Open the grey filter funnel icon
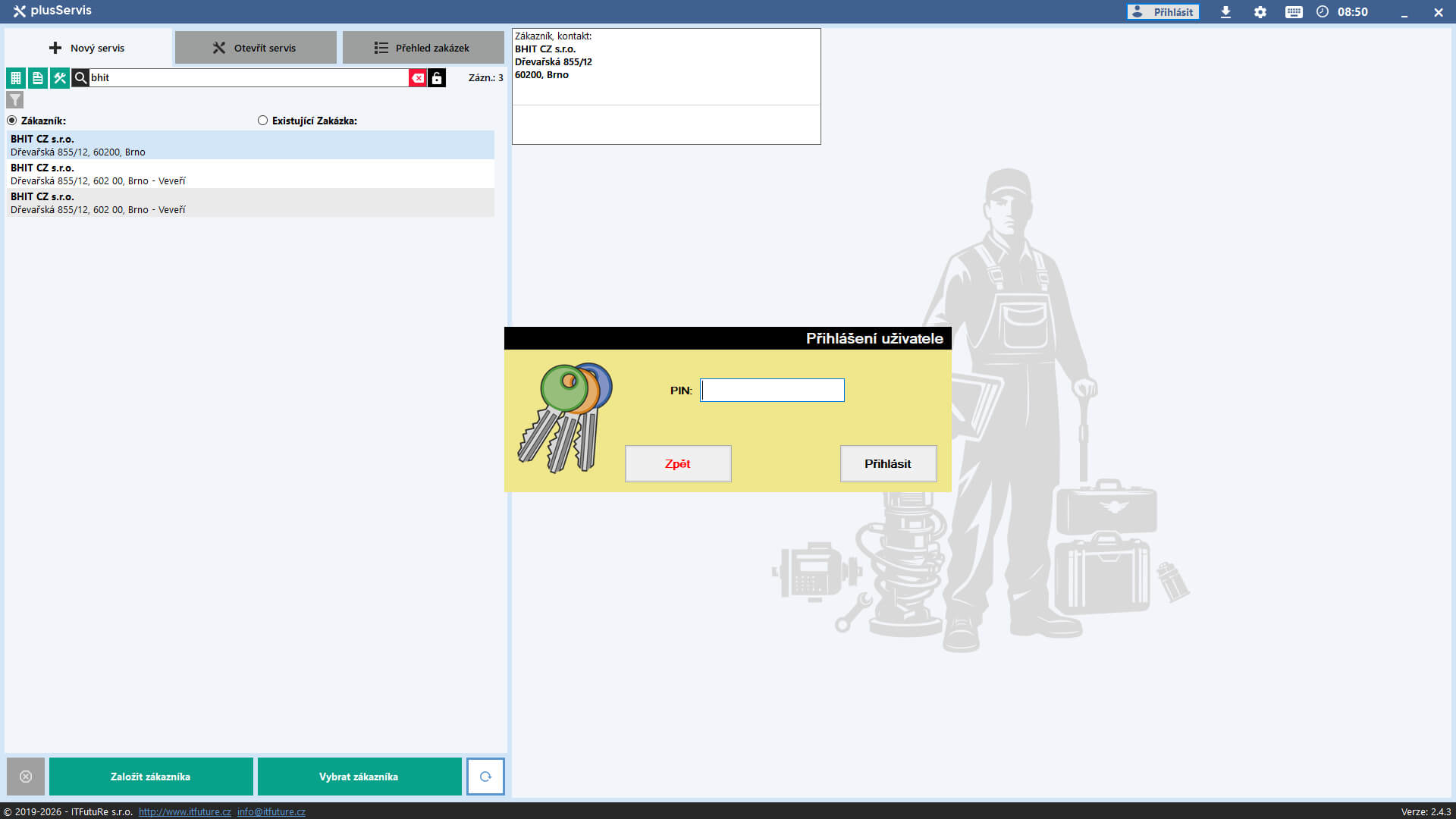The image size is (1456, 819). coord(15,100)
